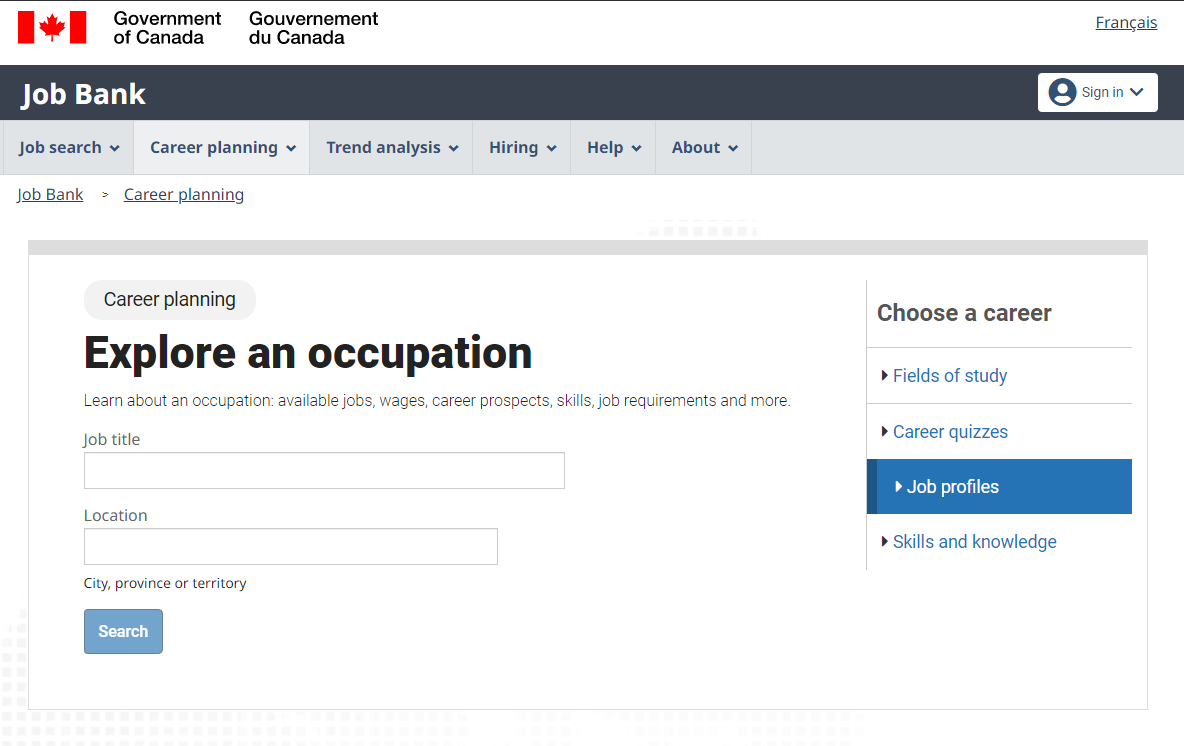
Task: Open the Hiring menu
Action: (522, 147)
